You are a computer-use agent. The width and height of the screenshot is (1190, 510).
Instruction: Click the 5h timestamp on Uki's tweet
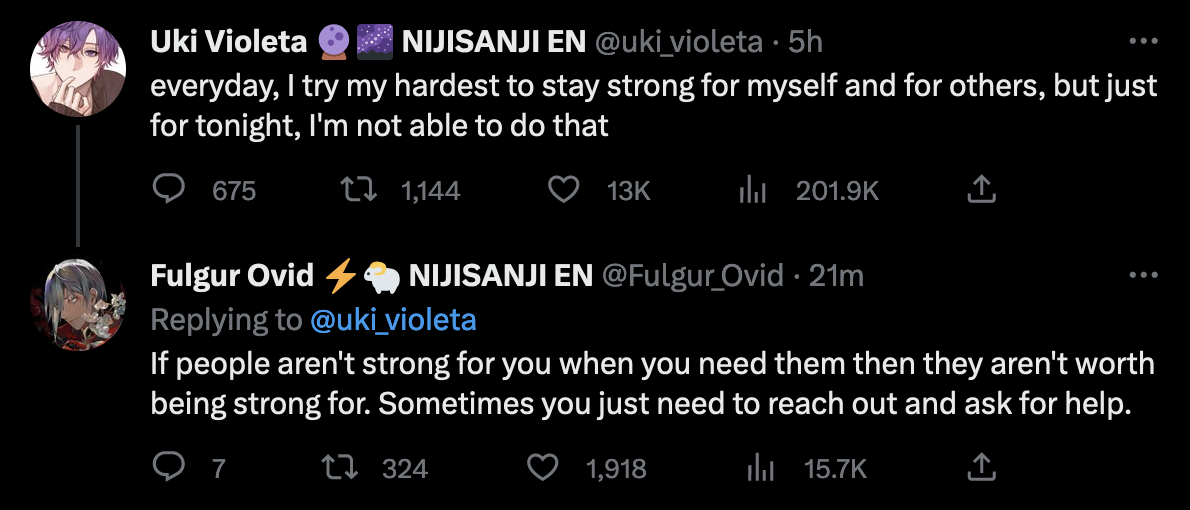(803, 42)
